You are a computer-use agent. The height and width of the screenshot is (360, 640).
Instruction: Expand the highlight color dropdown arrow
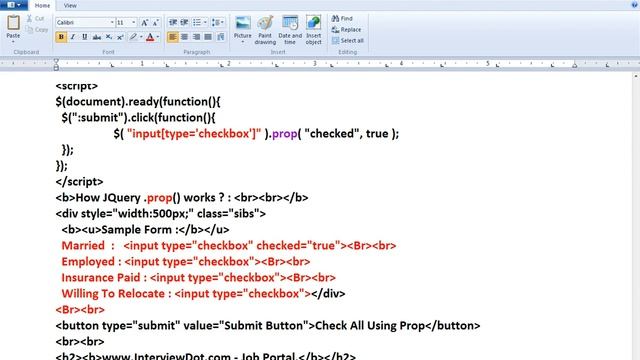[x=141, y=37]
